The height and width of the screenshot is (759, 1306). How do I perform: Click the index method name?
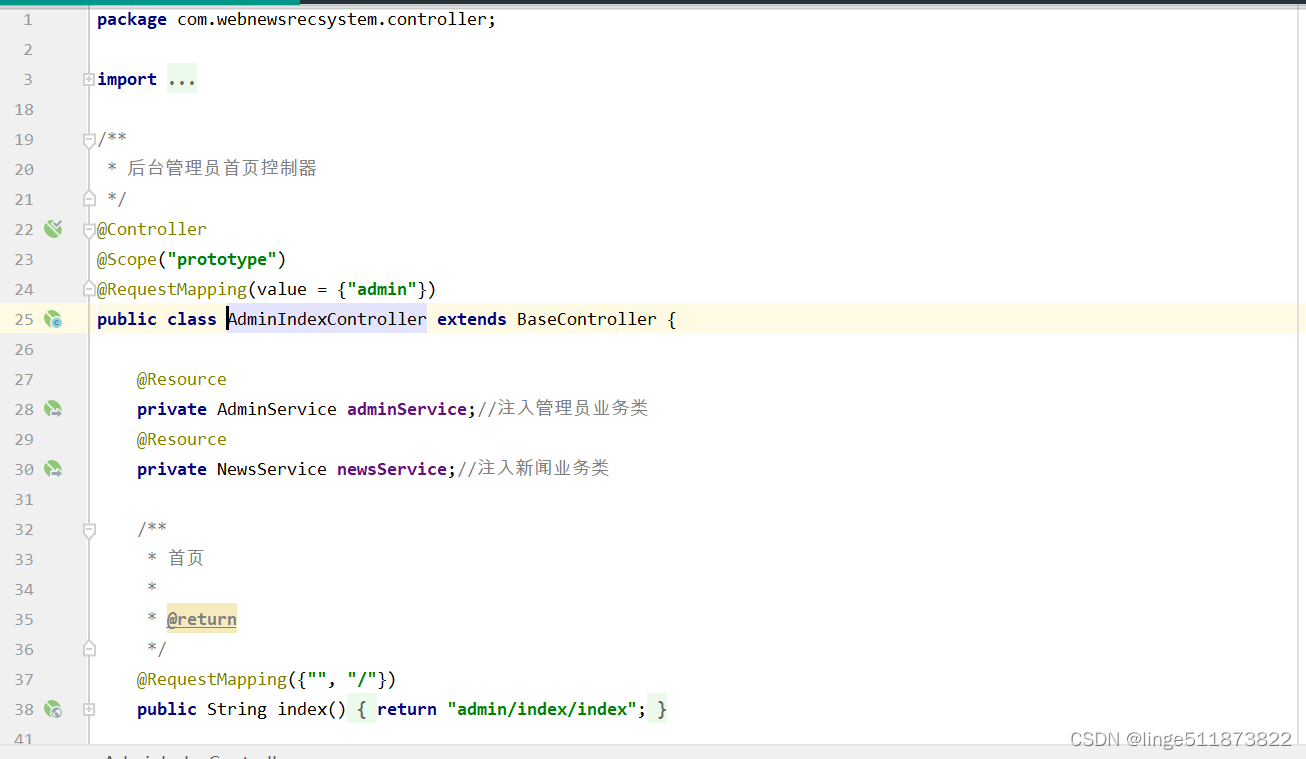tap(302, 709)
